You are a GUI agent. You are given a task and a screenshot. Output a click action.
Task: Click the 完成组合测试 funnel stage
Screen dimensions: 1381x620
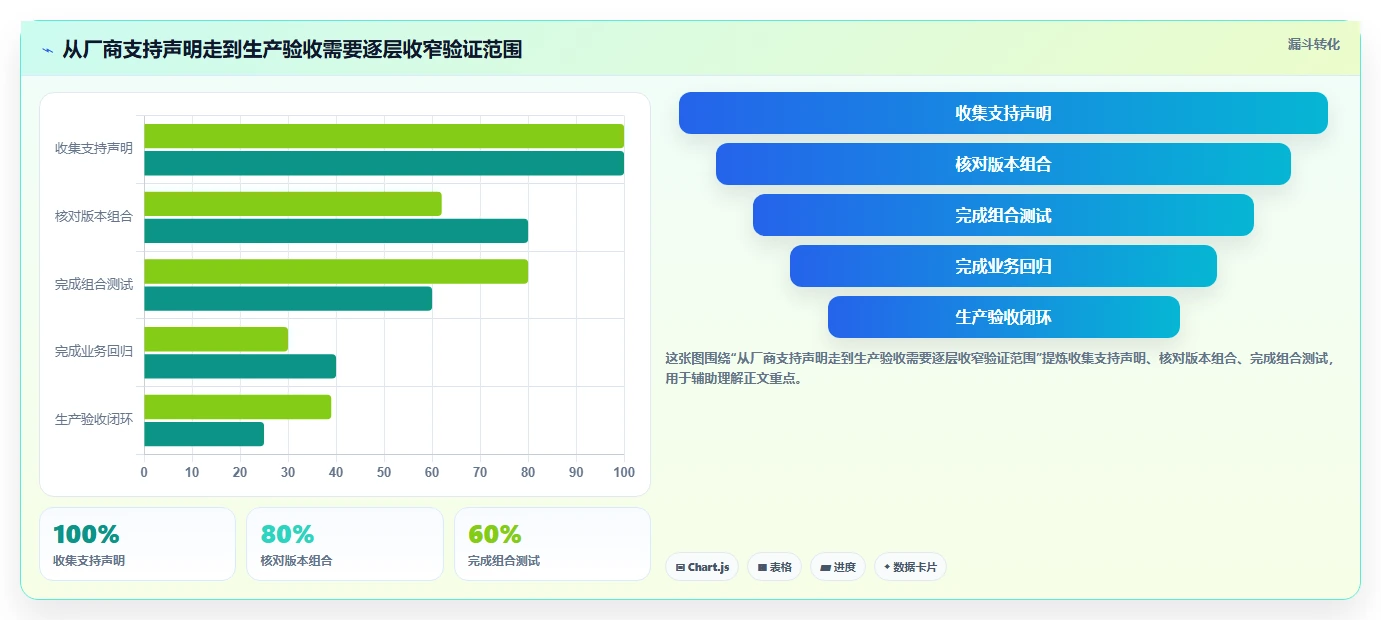coord(1003,215)
